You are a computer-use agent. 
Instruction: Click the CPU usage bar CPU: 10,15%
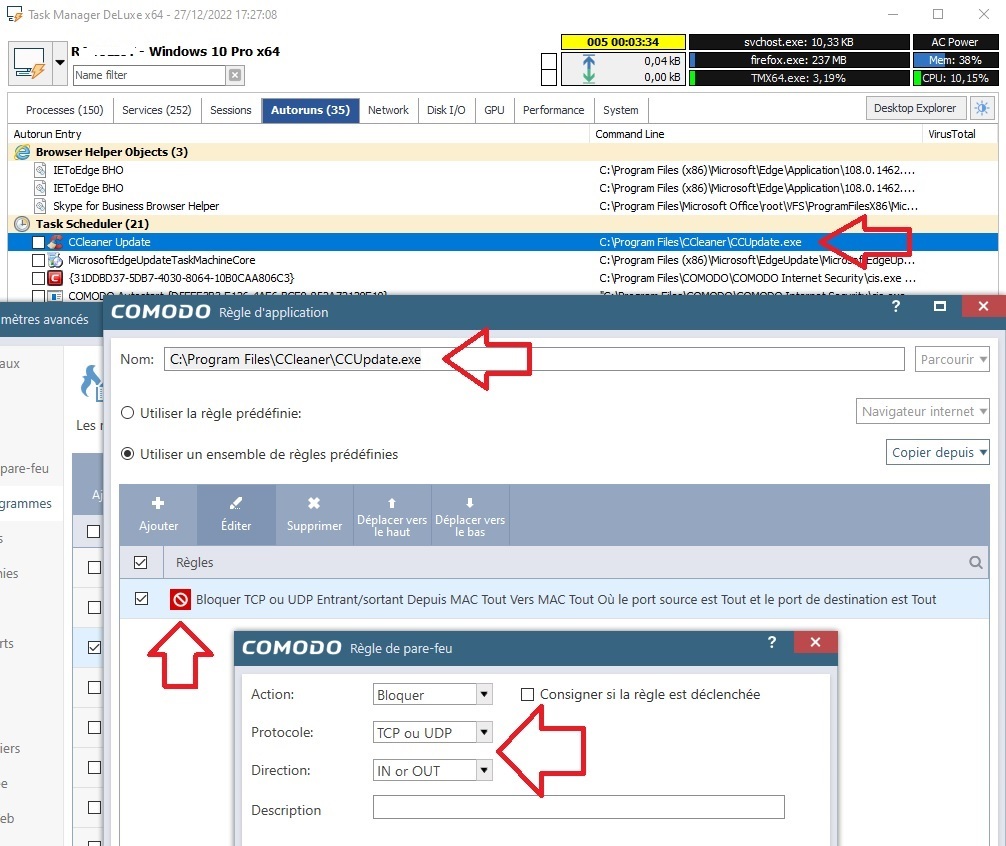pos(955,78)
